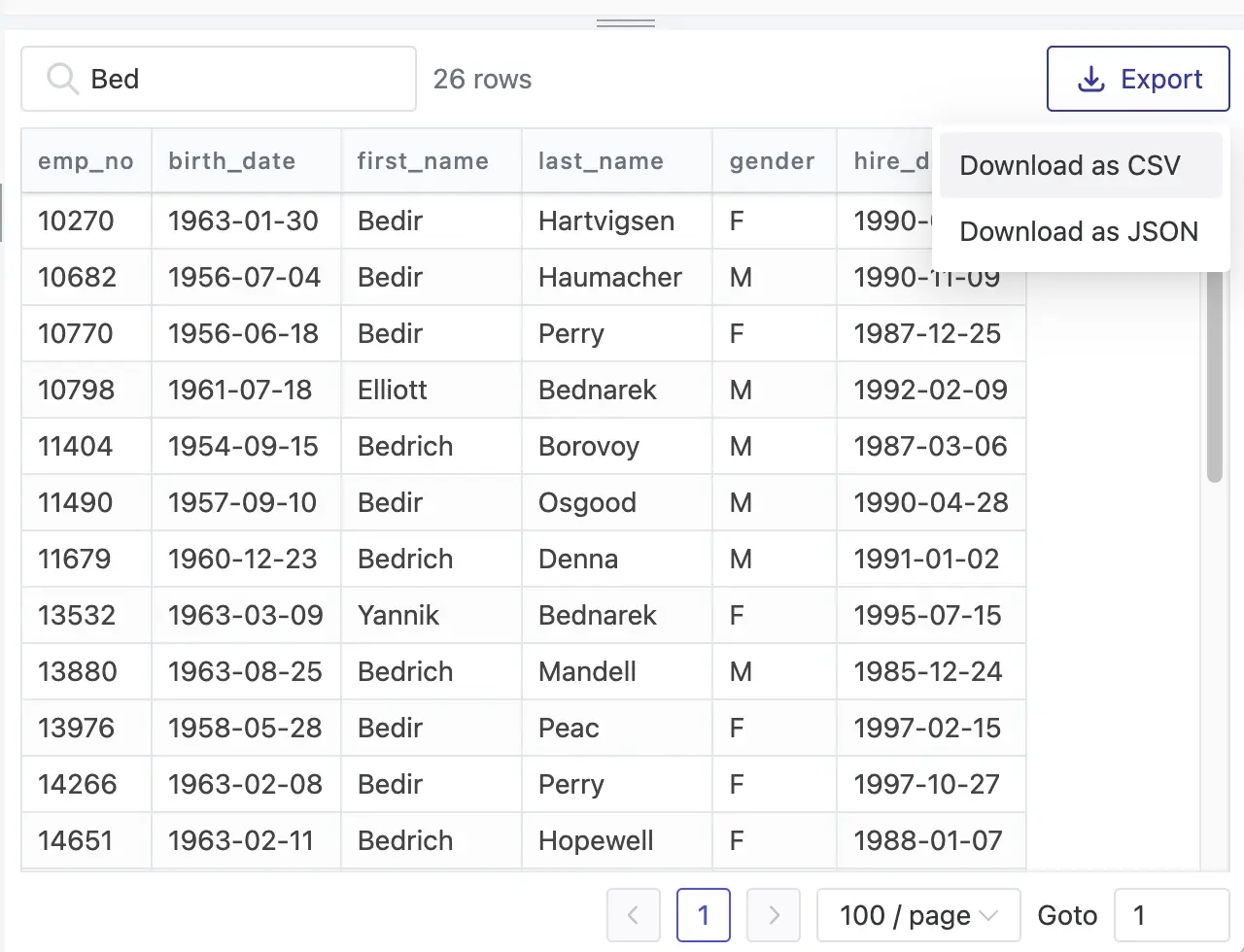This screenshot has height=952, width=1244.
Task: Click the first_name column header
Action: (x=432, y=161)
